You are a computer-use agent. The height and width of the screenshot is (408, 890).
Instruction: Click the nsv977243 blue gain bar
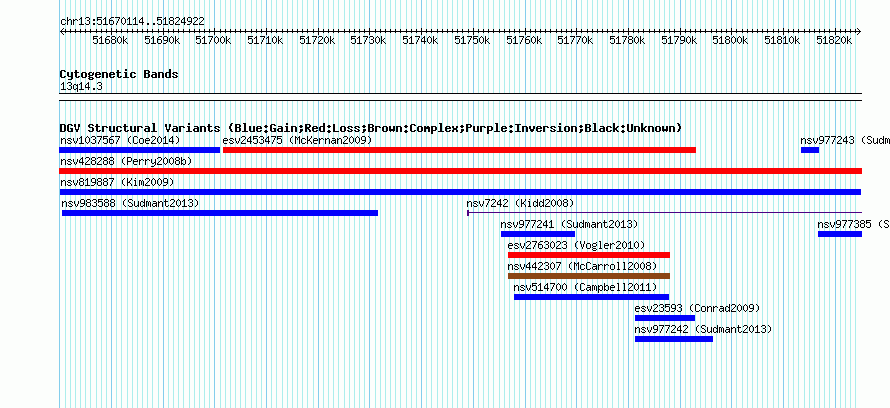[810, 150]
